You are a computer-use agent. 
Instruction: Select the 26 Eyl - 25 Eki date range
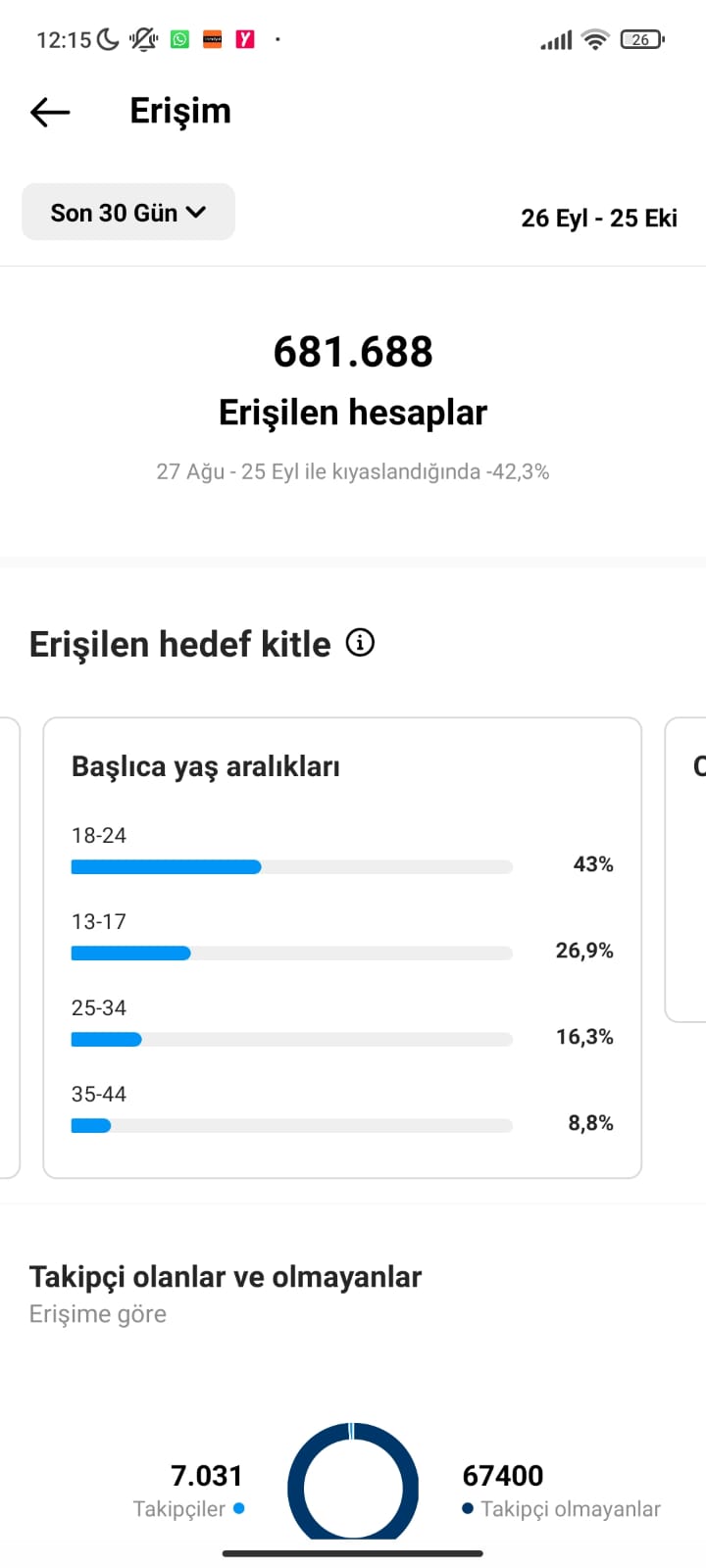point(599,218)
